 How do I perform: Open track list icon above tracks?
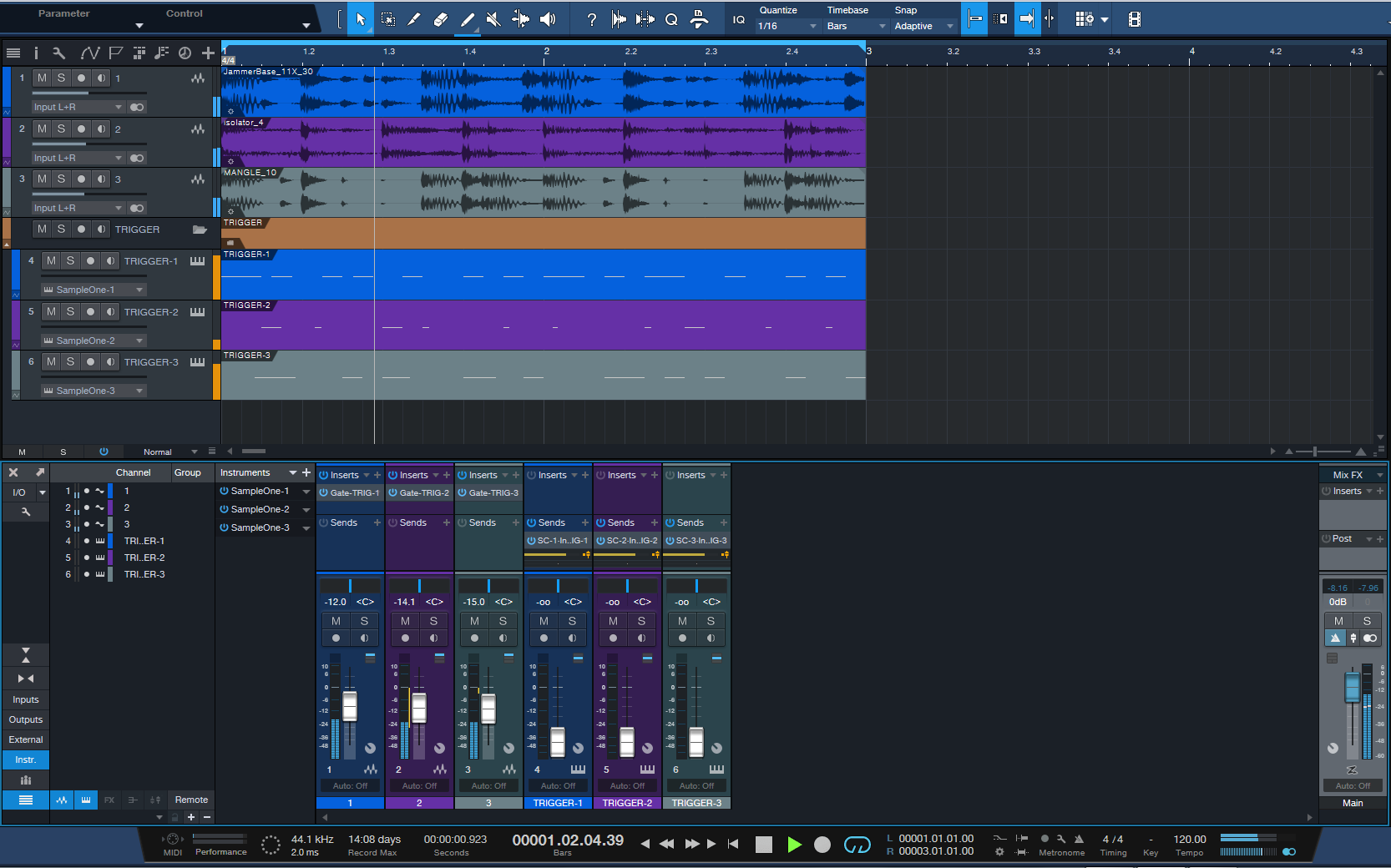pos(13,53)
